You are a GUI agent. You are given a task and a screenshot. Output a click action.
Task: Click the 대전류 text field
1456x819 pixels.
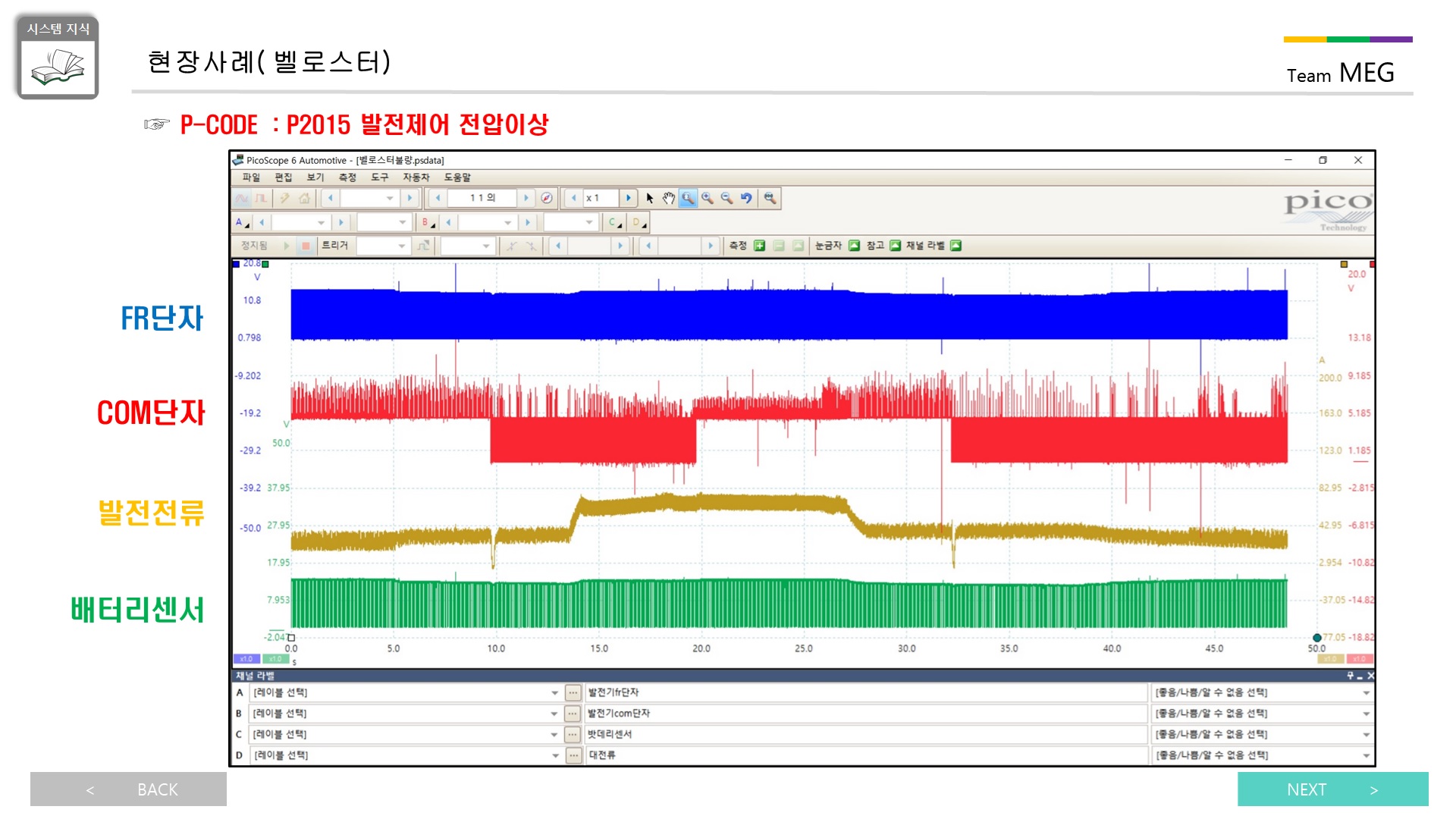click(866, 755)
